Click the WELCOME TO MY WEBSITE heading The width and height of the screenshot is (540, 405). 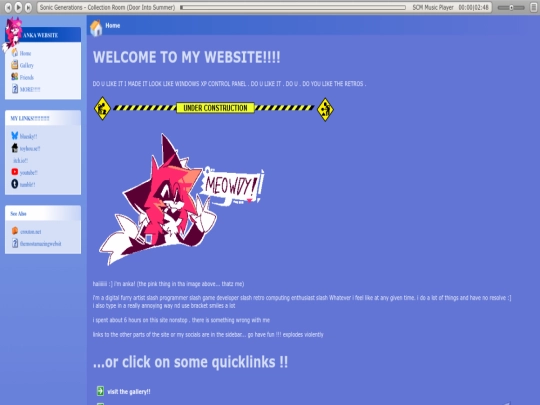pos(186,57)
